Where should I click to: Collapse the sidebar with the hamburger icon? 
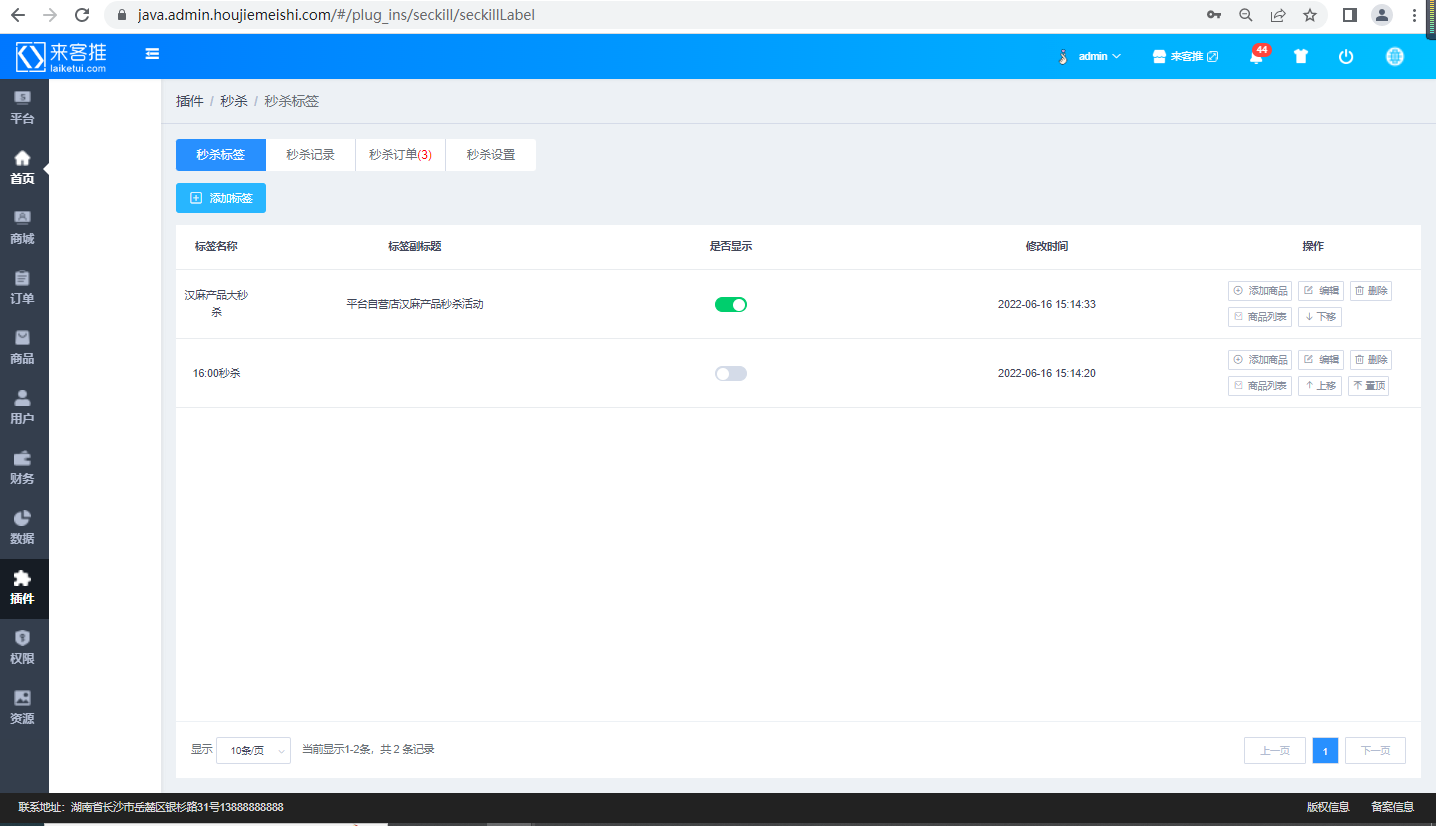(x=152, y=54)
